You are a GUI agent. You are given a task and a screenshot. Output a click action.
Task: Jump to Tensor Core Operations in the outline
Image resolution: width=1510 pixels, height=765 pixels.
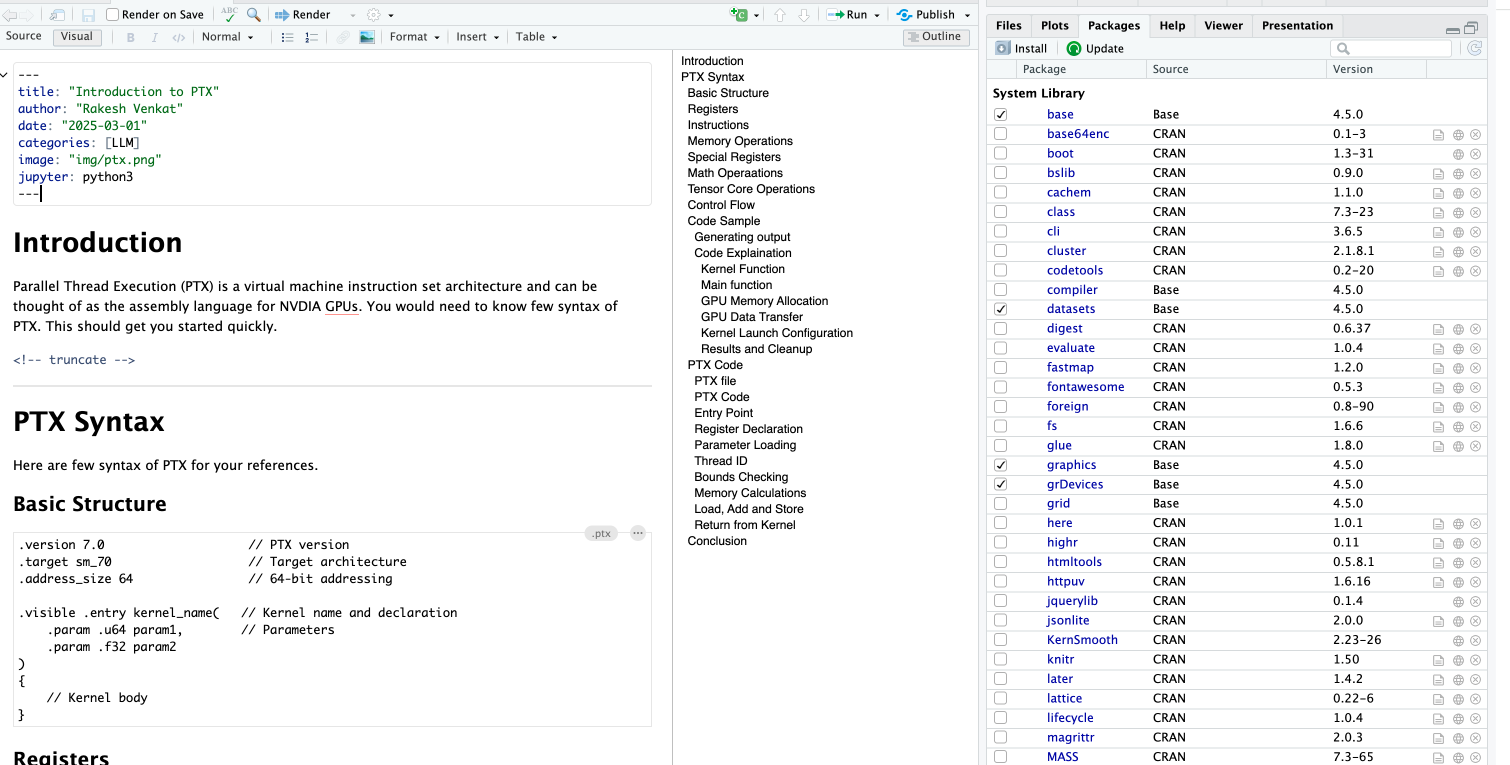pyautogui.click(x=751, y=189)
